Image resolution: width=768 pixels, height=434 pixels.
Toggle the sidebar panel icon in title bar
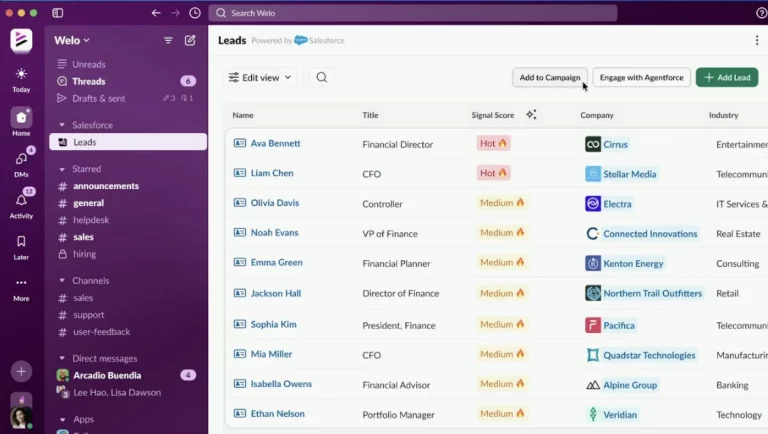[58, 13]
